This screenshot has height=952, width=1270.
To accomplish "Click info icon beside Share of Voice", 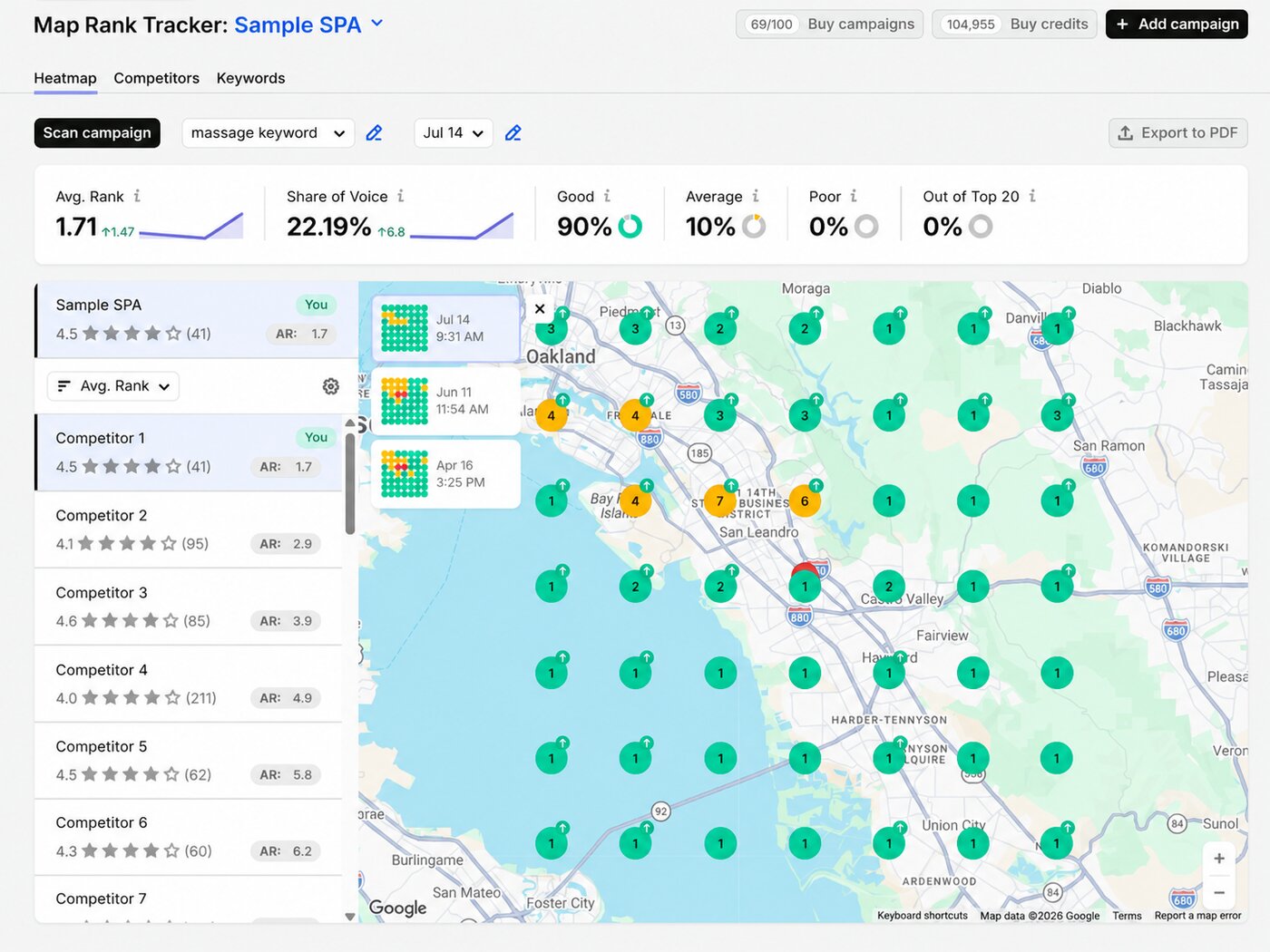I will pyautogui.click(x=401, y=196).
